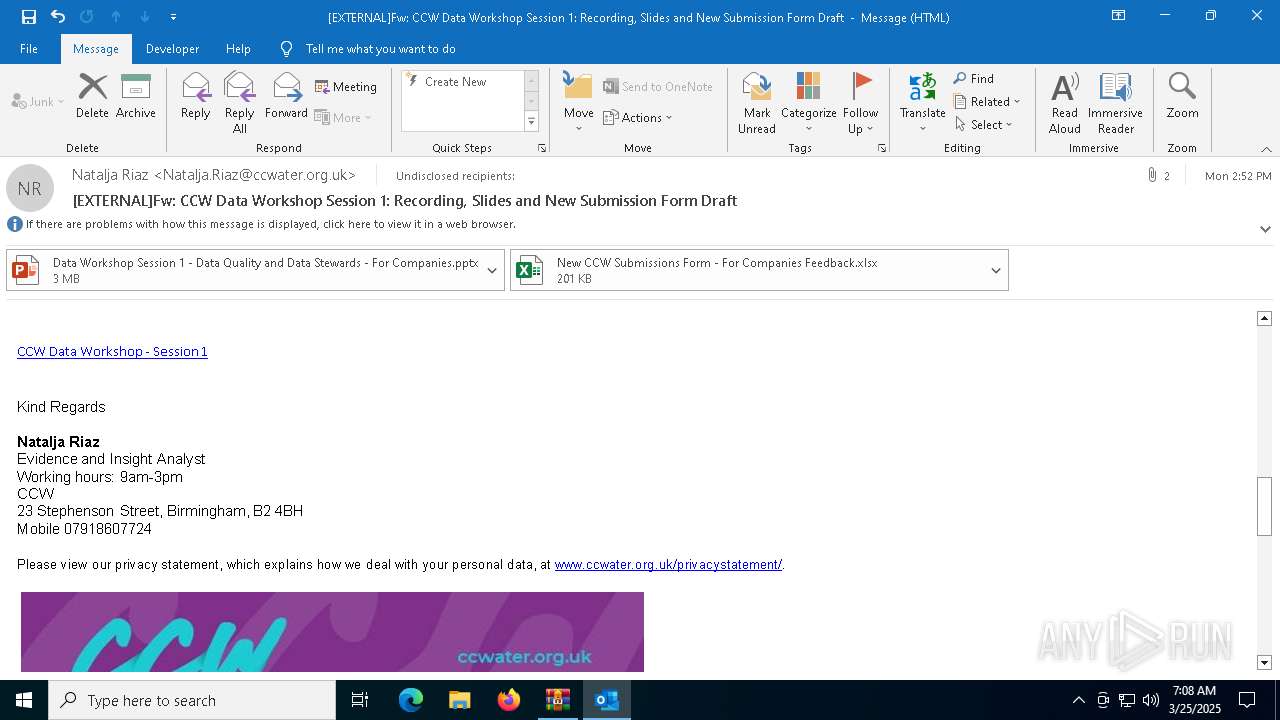Mark the message as Unread
Image resolution: width=1280 pixels, height=720 pixels.
[757, 103]
